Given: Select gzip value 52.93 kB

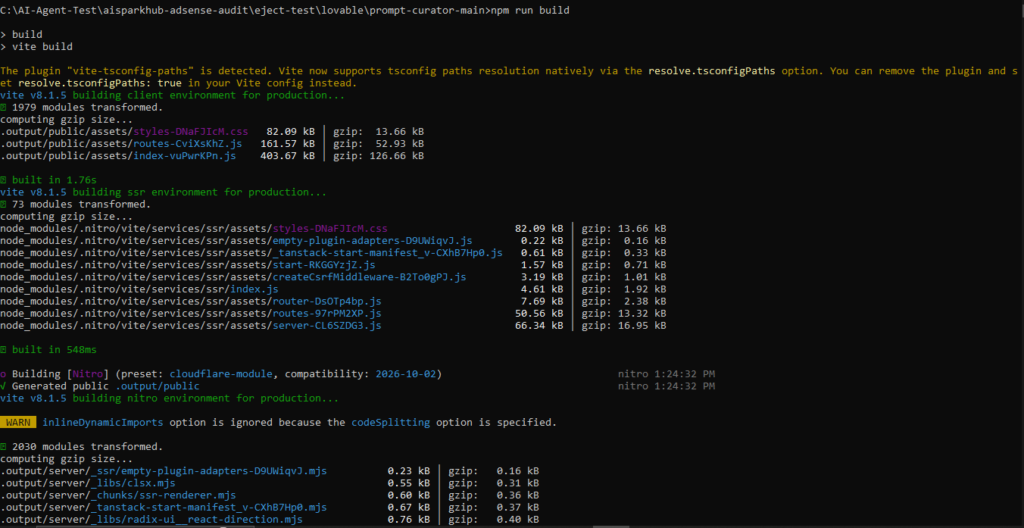Looking at the screenshot, I should (400, 144).
